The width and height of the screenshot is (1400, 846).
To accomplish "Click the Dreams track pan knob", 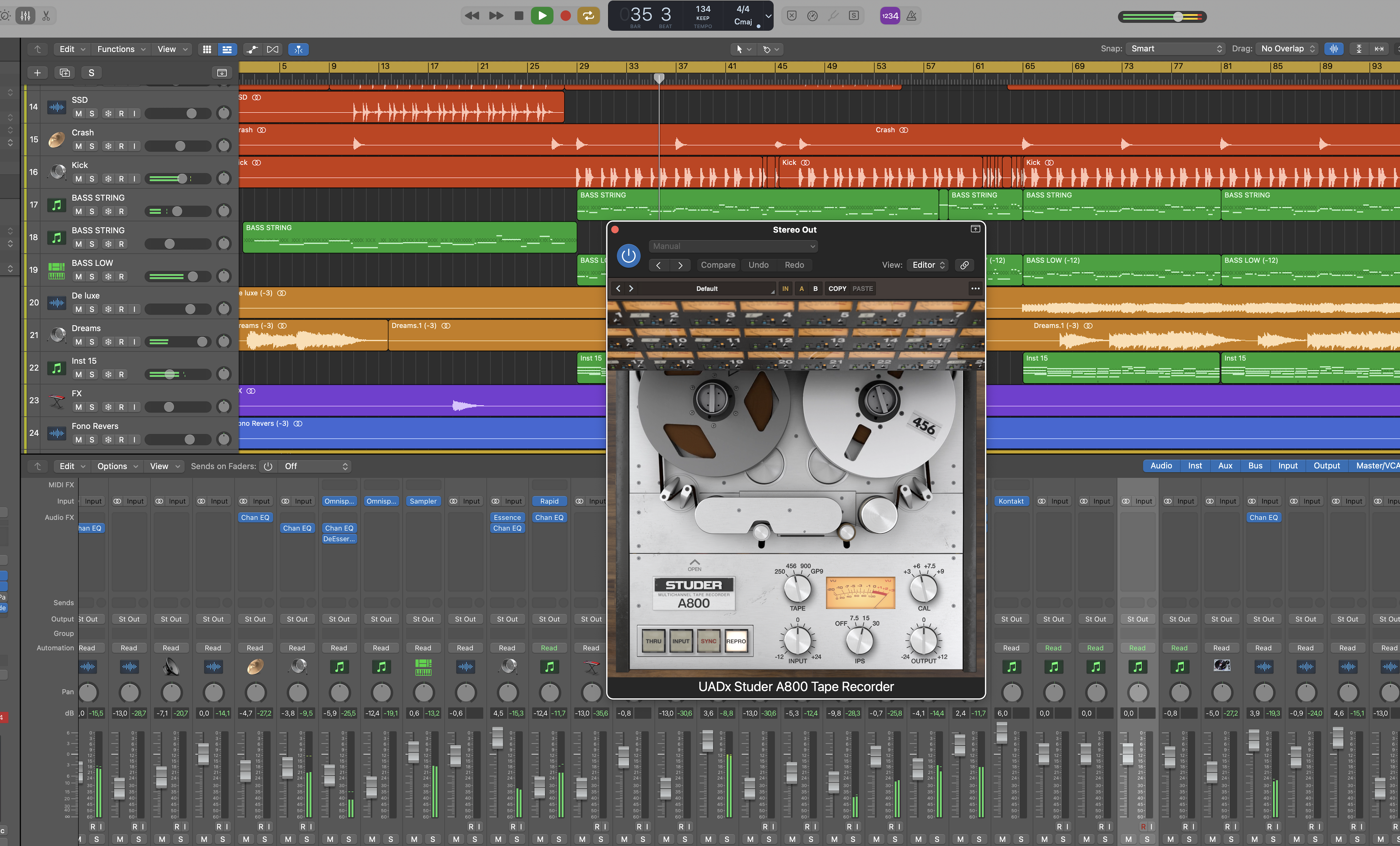I will click(x=224, y=341).
